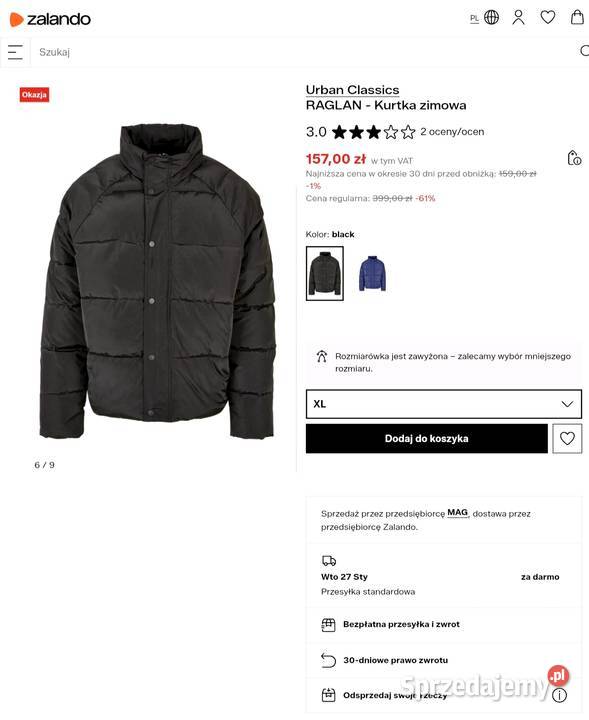The image size is (589, 720).
Task: Open the MAG seller link
Action: click(457, 512)
